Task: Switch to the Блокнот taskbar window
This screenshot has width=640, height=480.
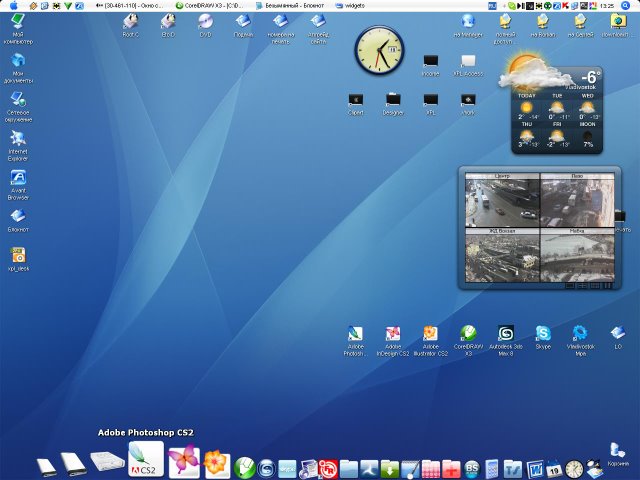Action: coord(290,6)
